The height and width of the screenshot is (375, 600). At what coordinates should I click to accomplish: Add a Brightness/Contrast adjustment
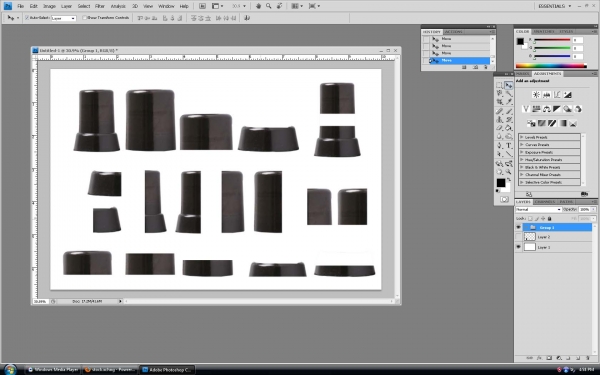pos(536,95)
